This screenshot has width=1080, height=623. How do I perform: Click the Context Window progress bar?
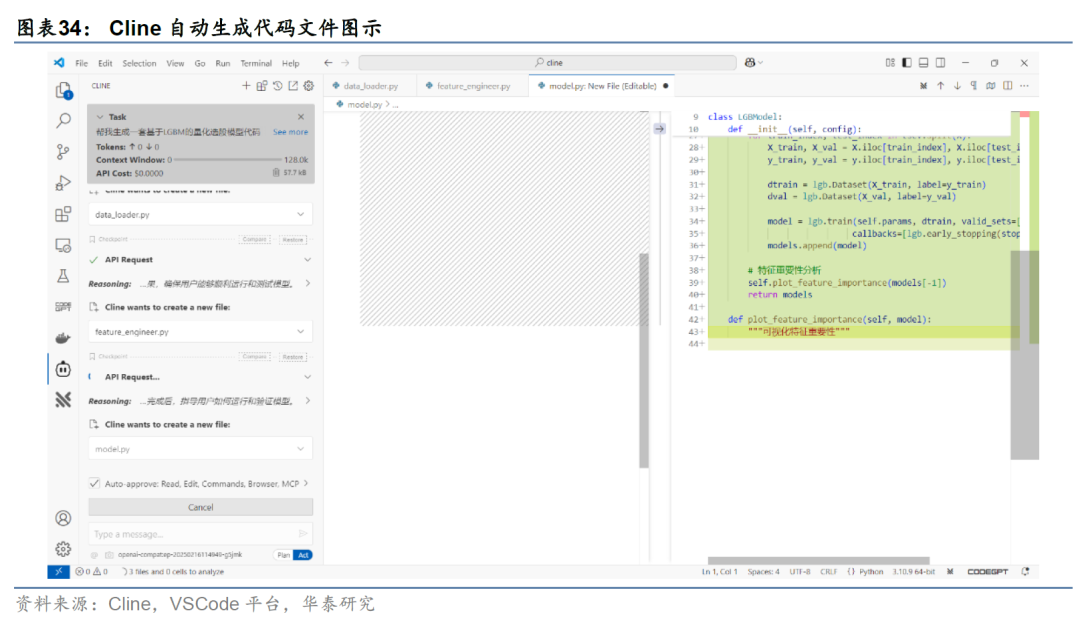click(x=227, y=159)
